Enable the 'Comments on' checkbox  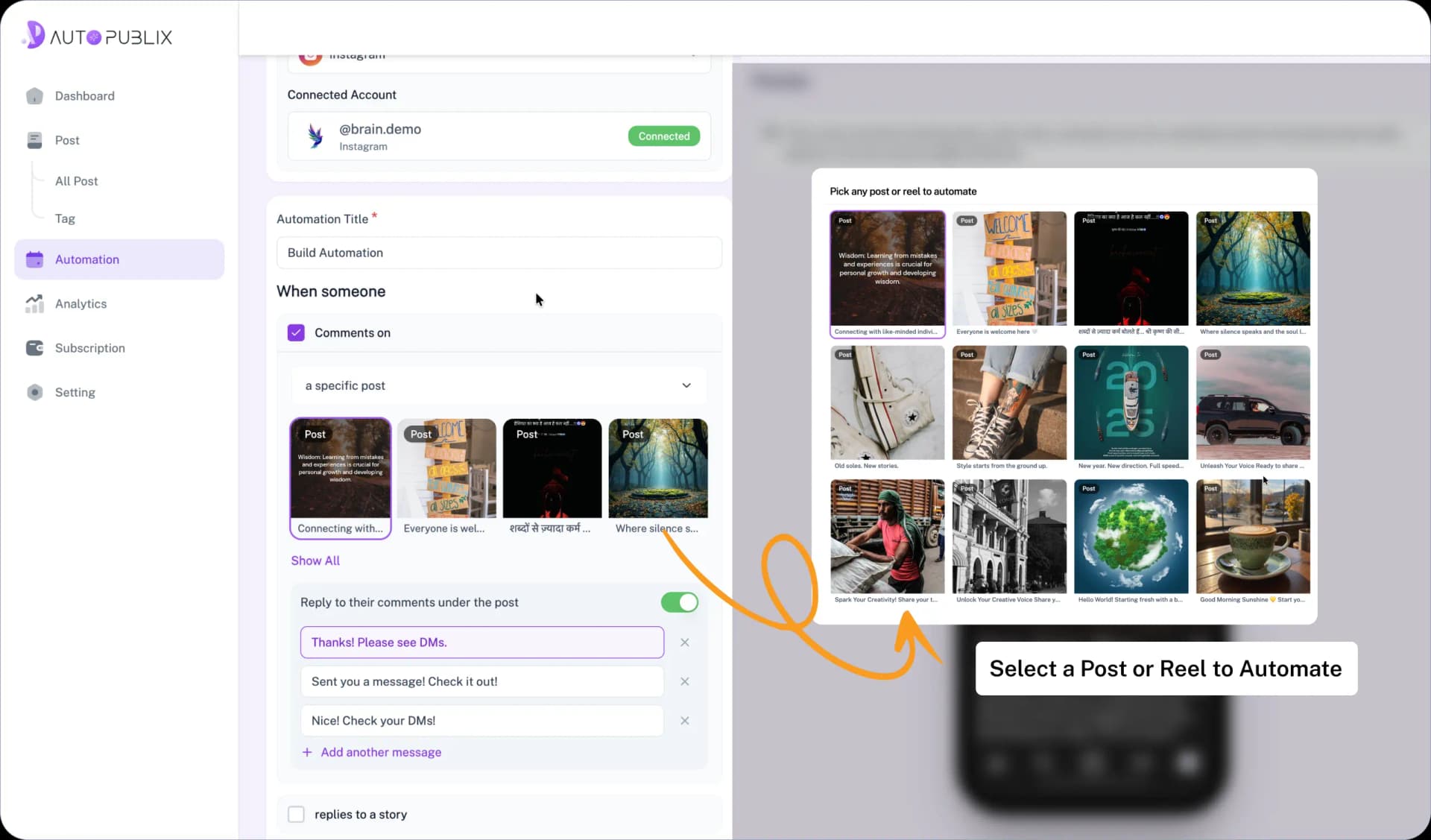point(296,332)
